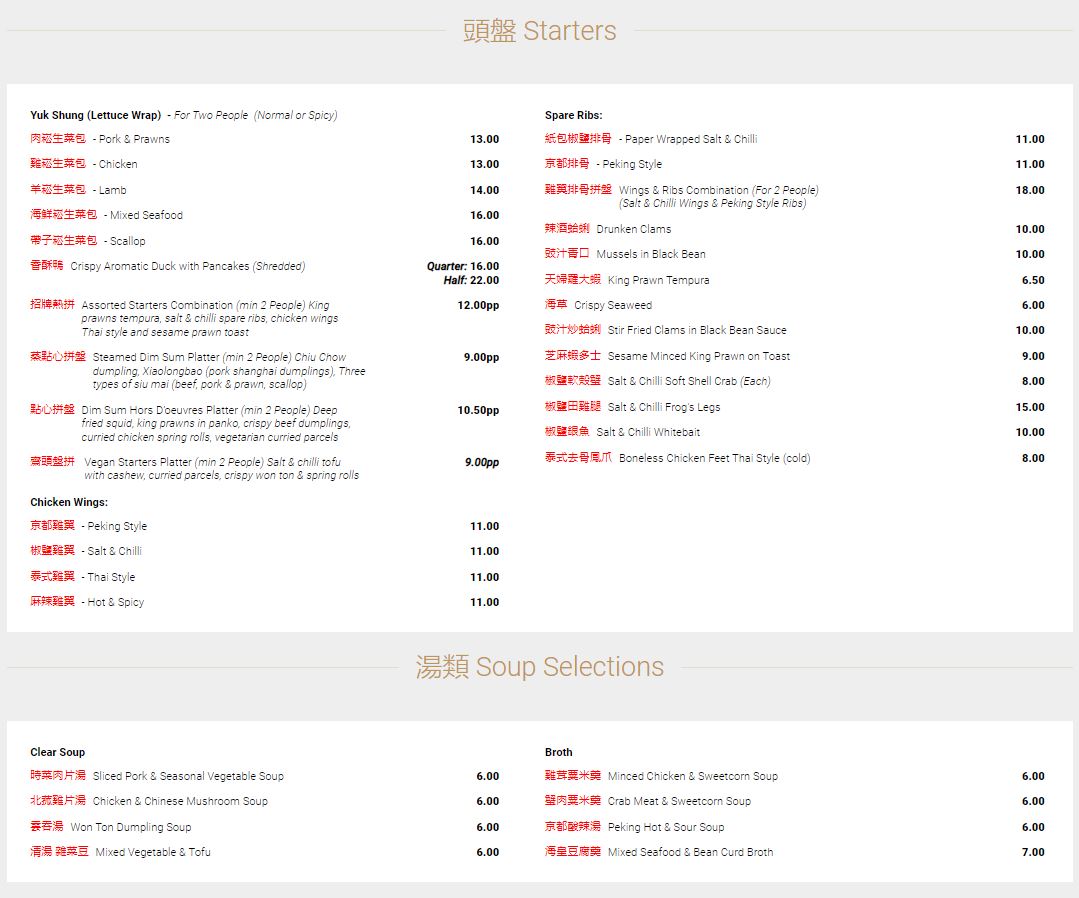This screenshot has height=898, width=1079.
Task: Click Salt & Chilli Frog's Legs item
Action: point(663,407)
